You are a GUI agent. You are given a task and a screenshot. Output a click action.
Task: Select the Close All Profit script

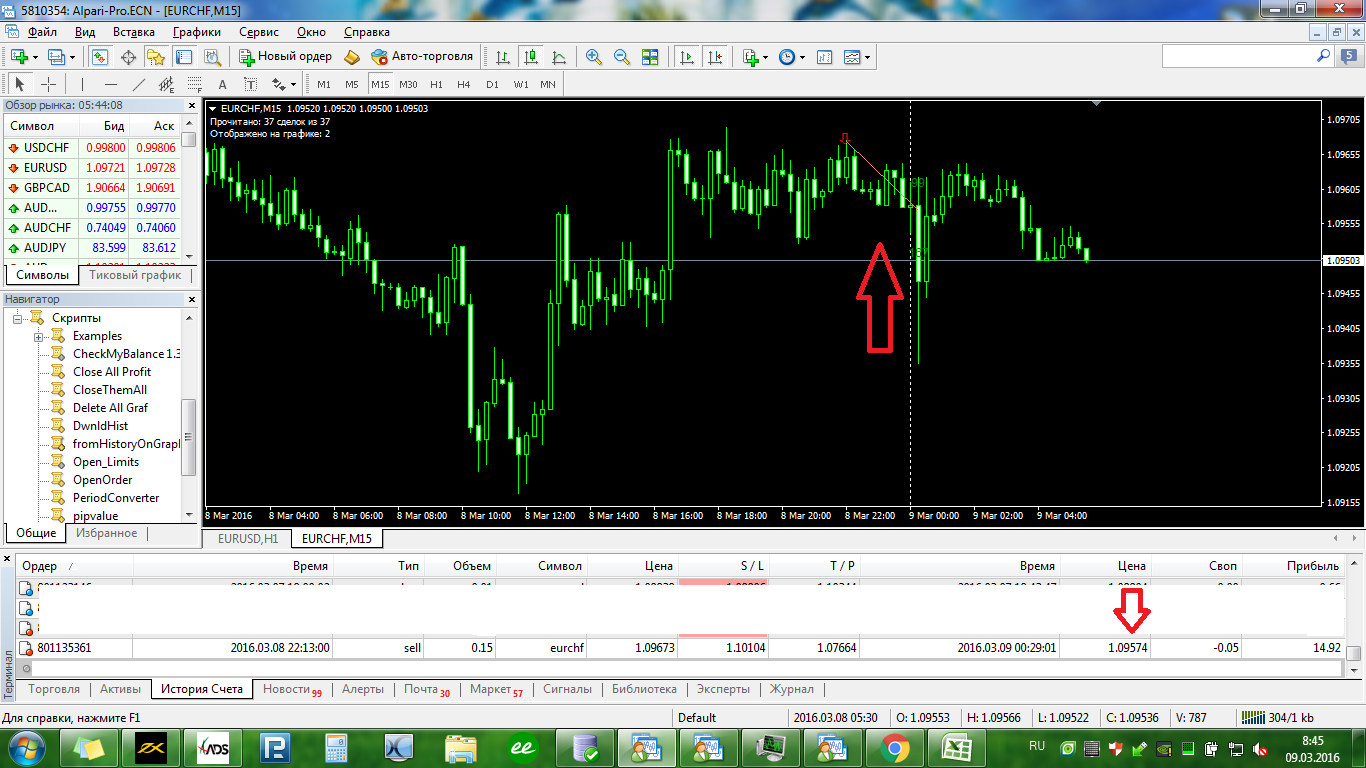click(x=112, y=372)
